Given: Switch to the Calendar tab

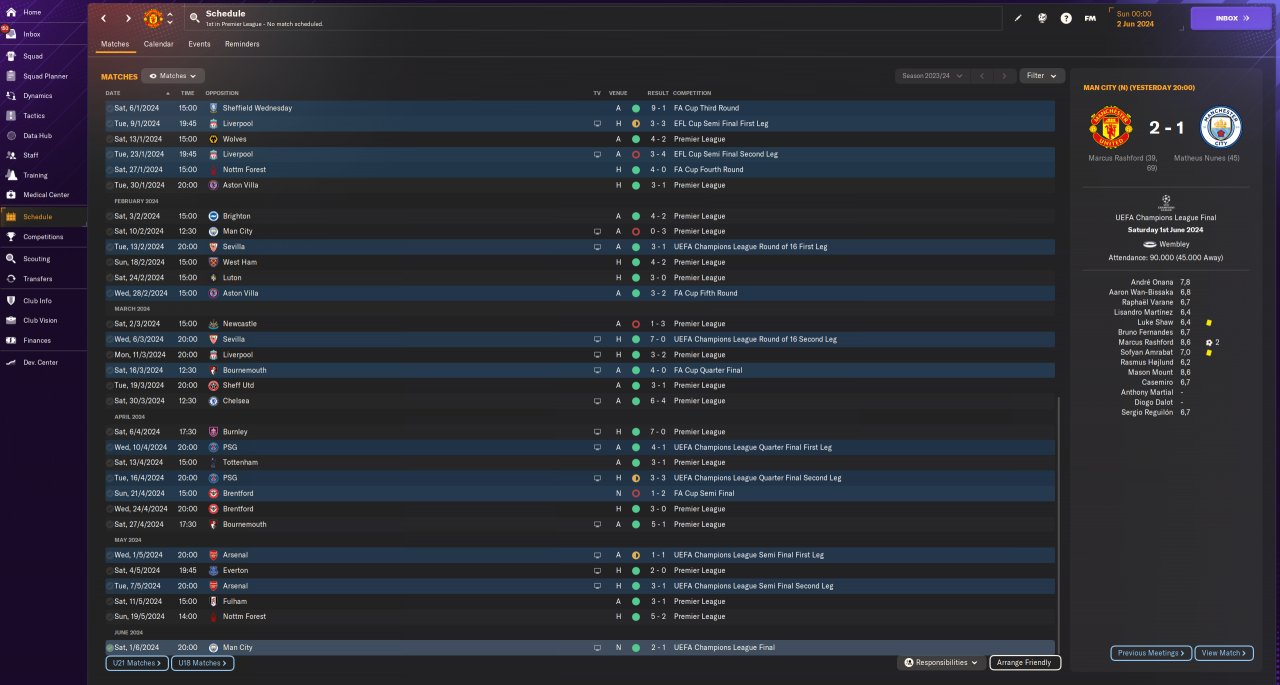Looking at the screenshot, I should 158,44.
